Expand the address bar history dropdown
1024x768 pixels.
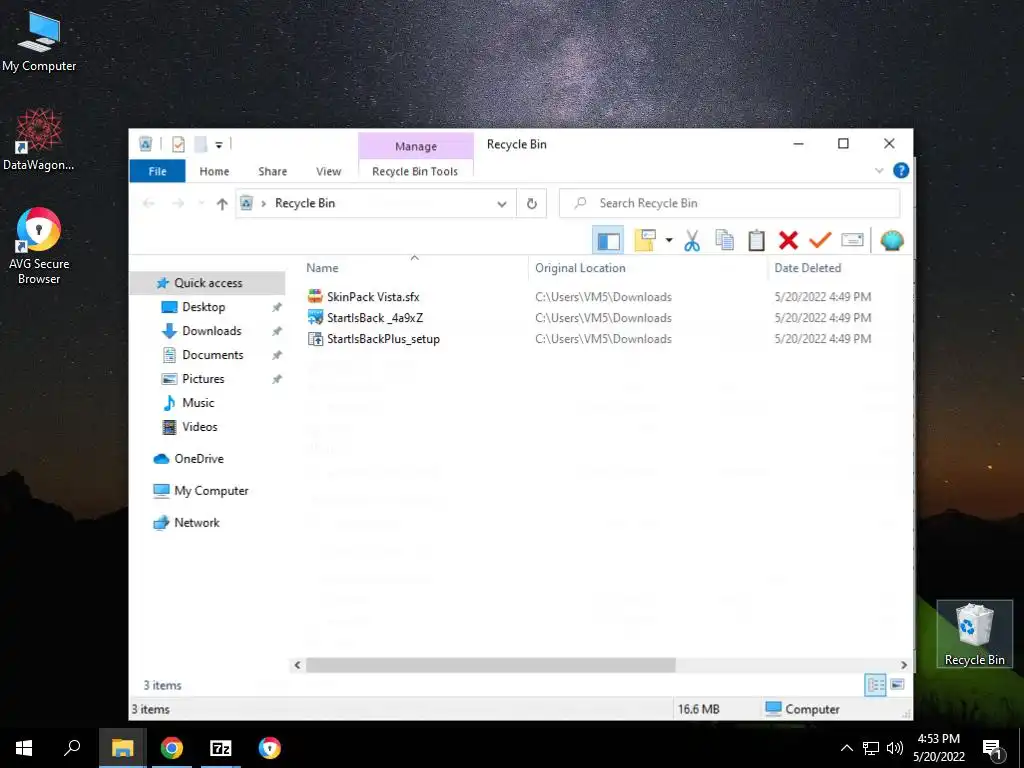click(502, 204)
